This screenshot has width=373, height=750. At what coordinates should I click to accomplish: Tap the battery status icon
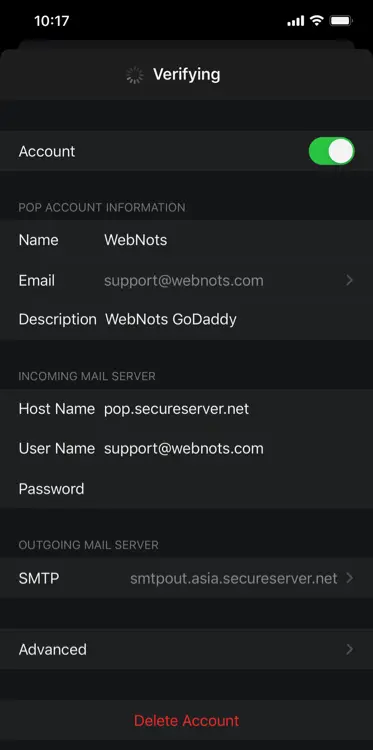341,21
